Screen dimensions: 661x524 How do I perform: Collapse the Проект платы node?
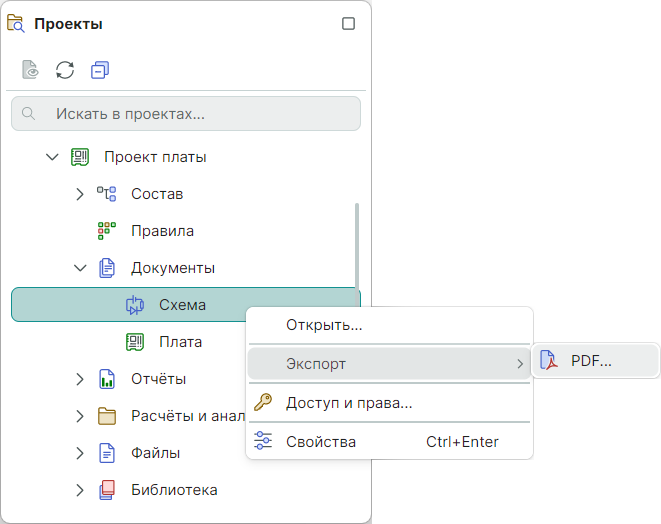coord(53,157)
